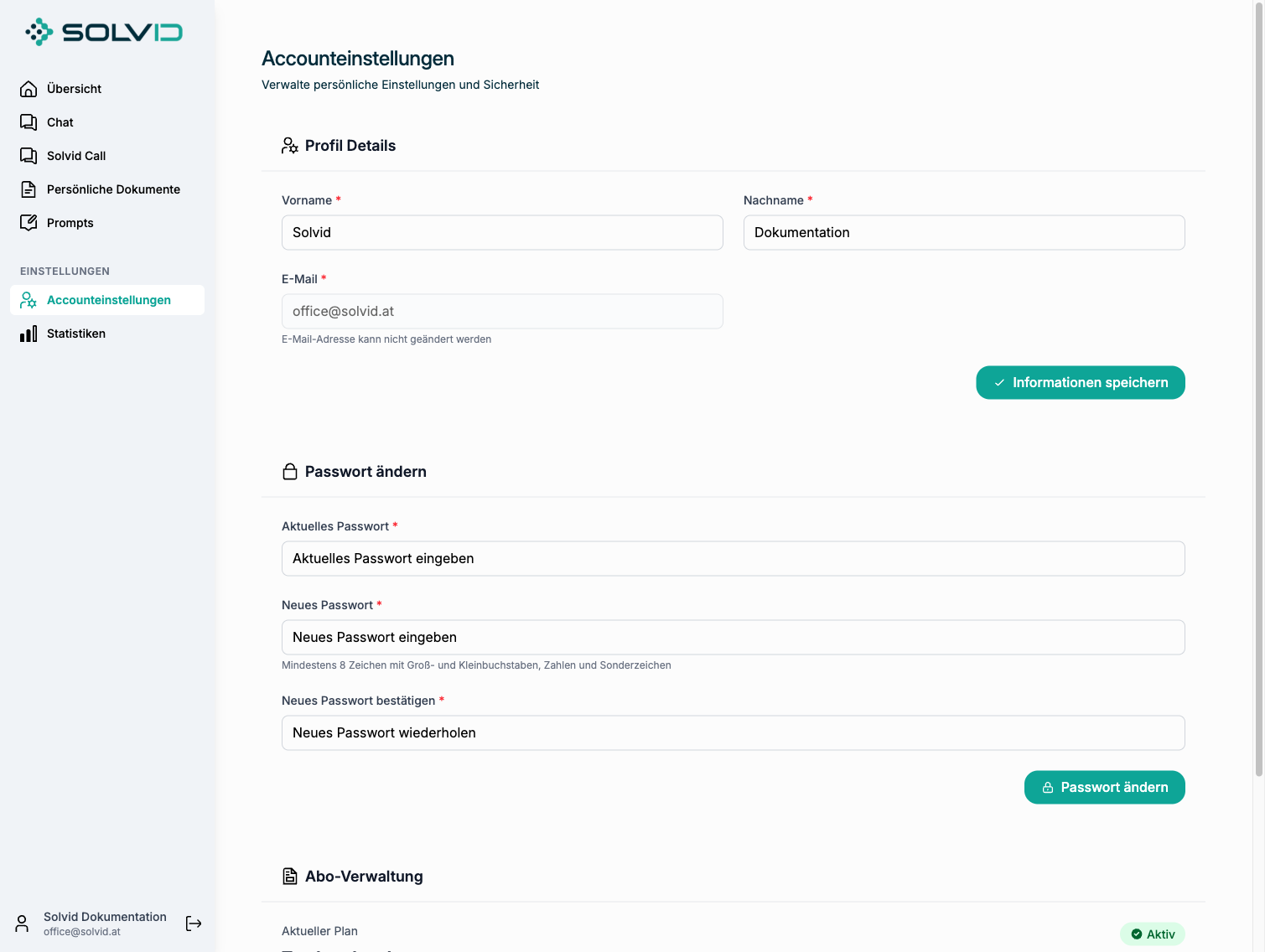Click the 'Aktueller Plan' label
This screenshot has width=1265, height=952.
pos(319,931)
